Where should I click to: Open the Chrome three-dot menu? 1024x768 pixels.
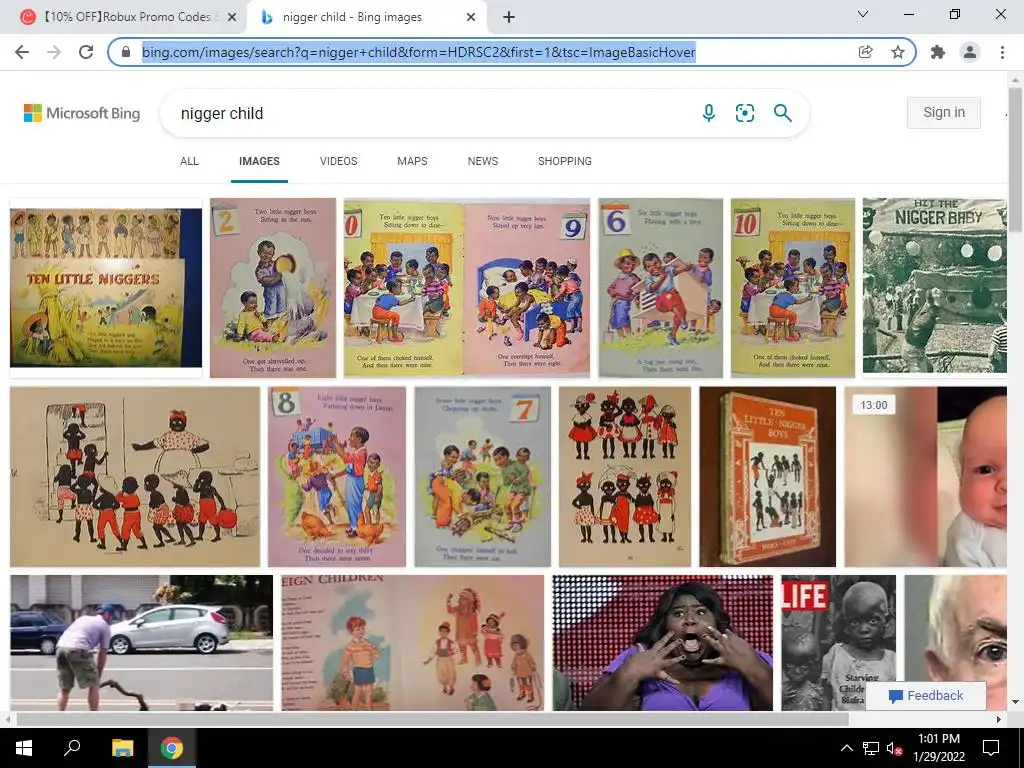pyautogui.click(x=1002, y=52)
